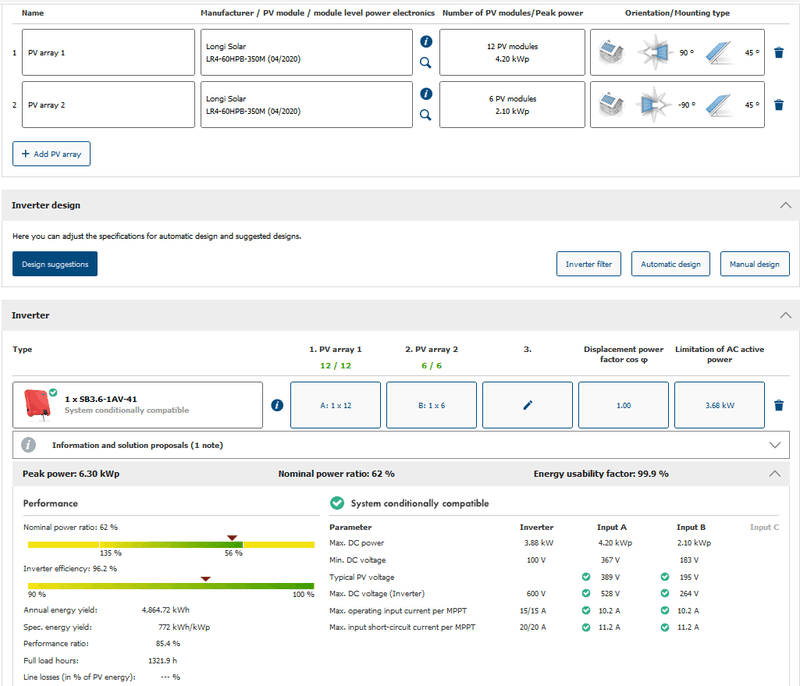Click info icon for PV array 1
Image resolution: width=800 pixels, height=686 pixels.
click(426, 42)
